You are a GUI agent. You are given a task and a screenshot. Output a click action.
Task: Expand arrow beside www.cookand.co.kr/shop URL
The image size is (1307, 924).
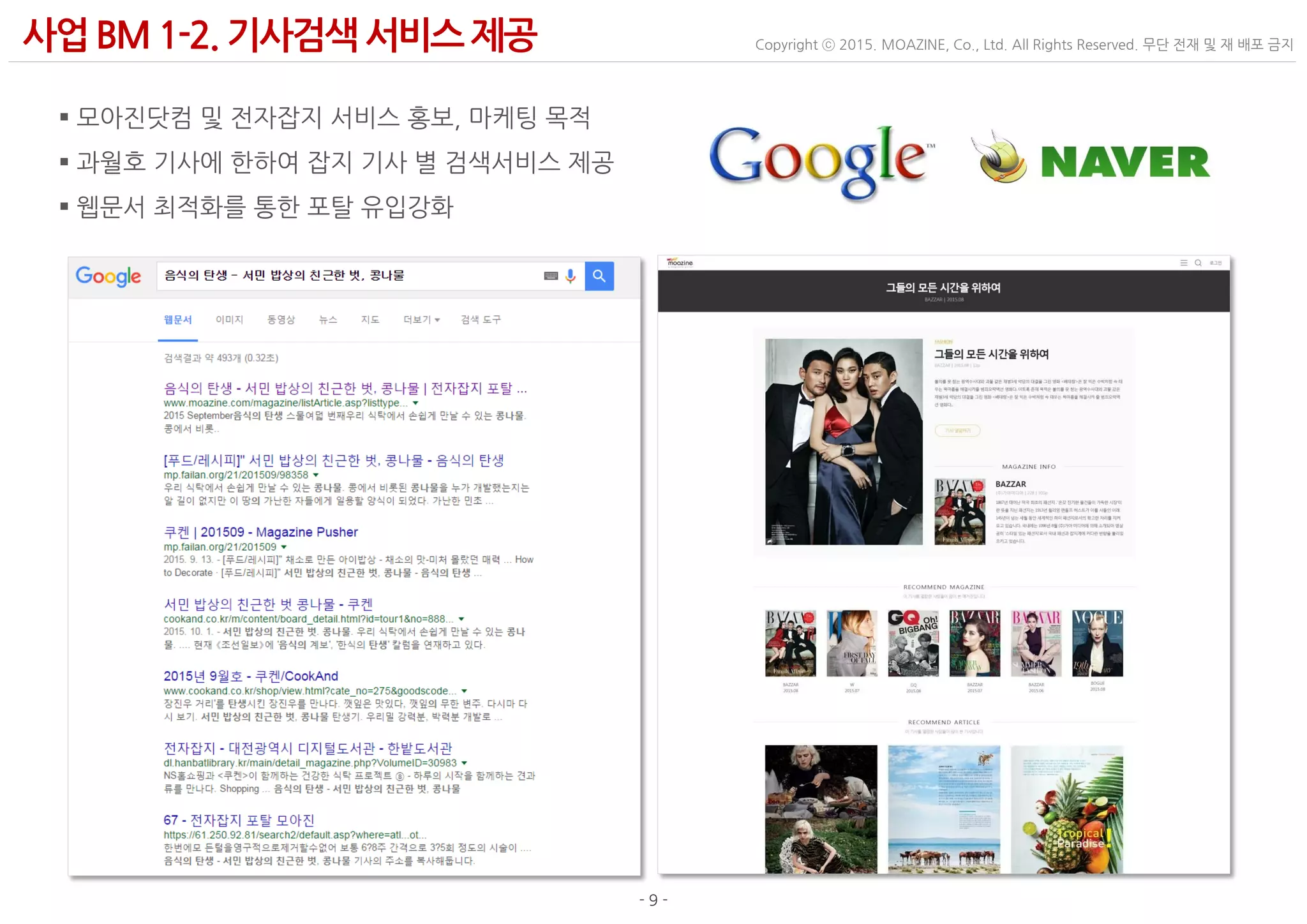coord(465,691)
